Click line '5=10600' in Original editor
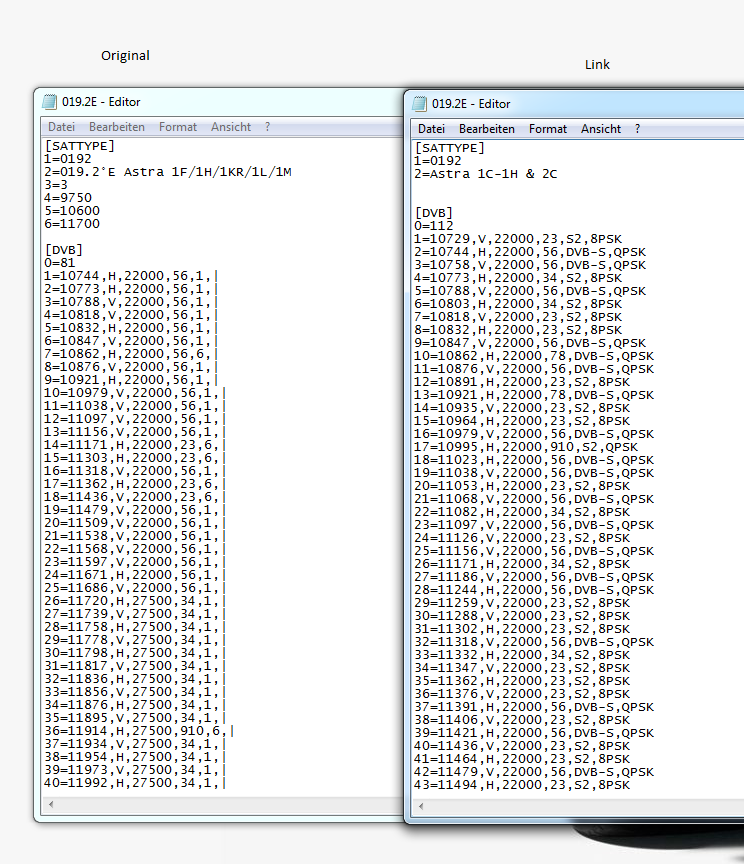This screenshot has height=864, width=744. coord(72,211)
